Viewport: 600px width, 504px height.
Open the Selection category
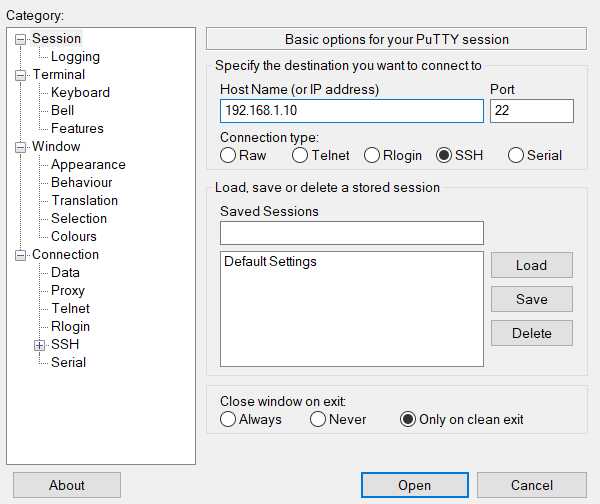[79, 219]
